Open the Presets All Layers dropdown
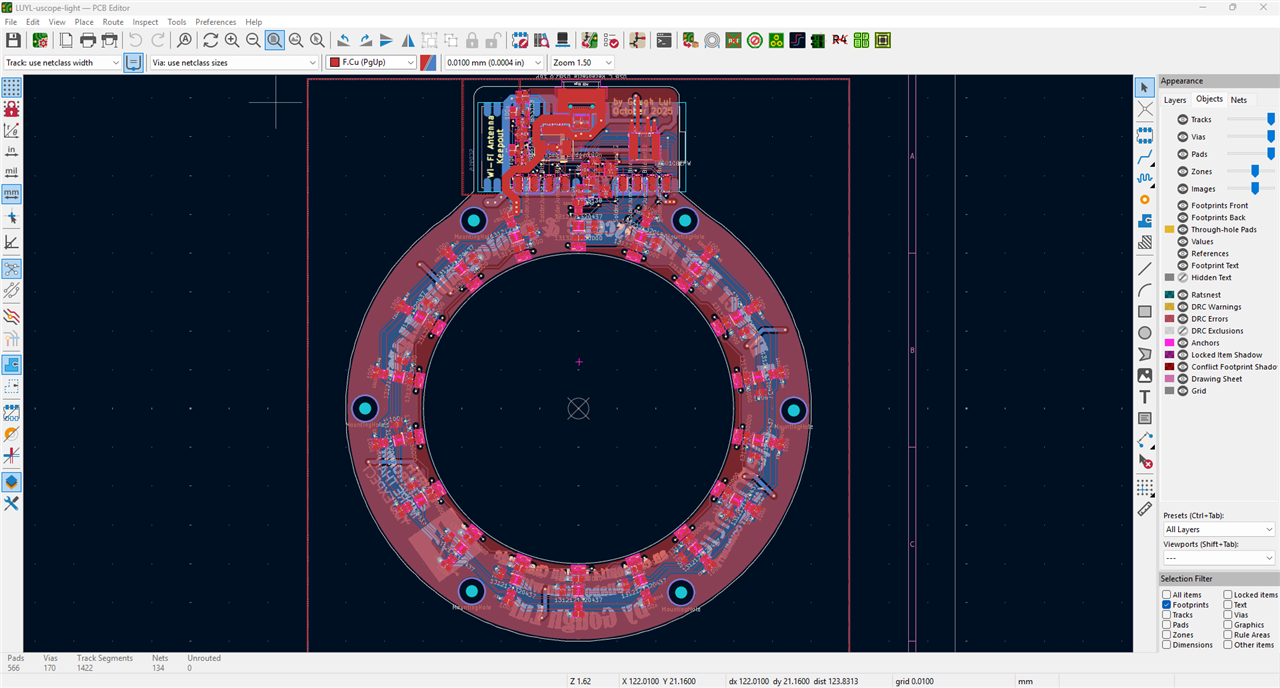This screenshot has height=688, width=1280. (1218, 529)
